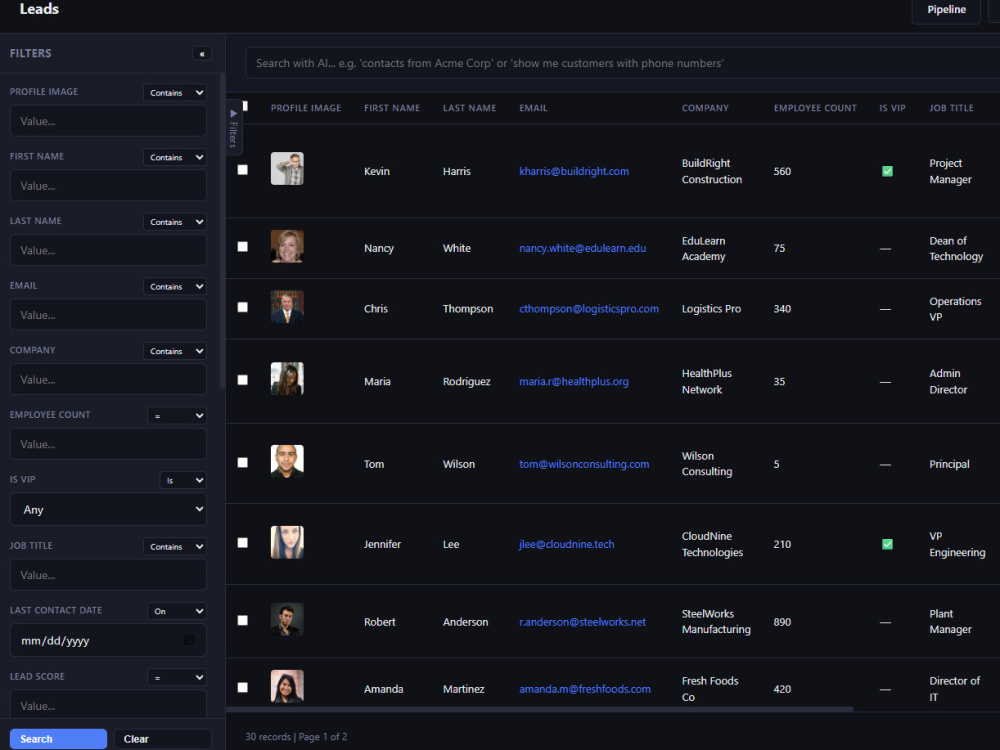Open email link kharris@buildright.com
Image resolution: width=1000 pixels, height=750 pixels.
(x=573, y=171)
